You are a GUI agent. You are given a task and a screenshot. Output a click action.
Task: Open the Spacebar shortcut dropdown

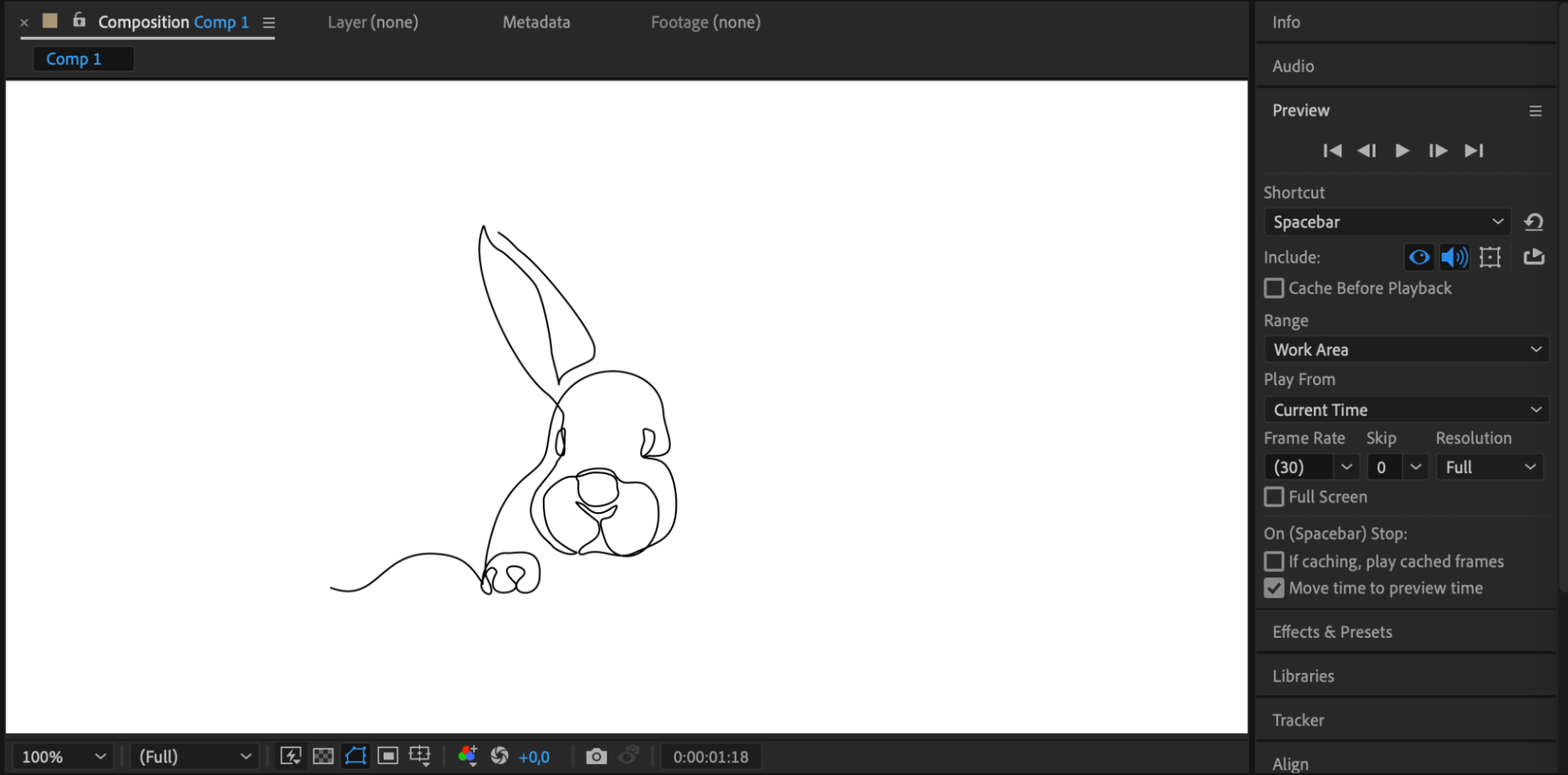pos(1387,222)
